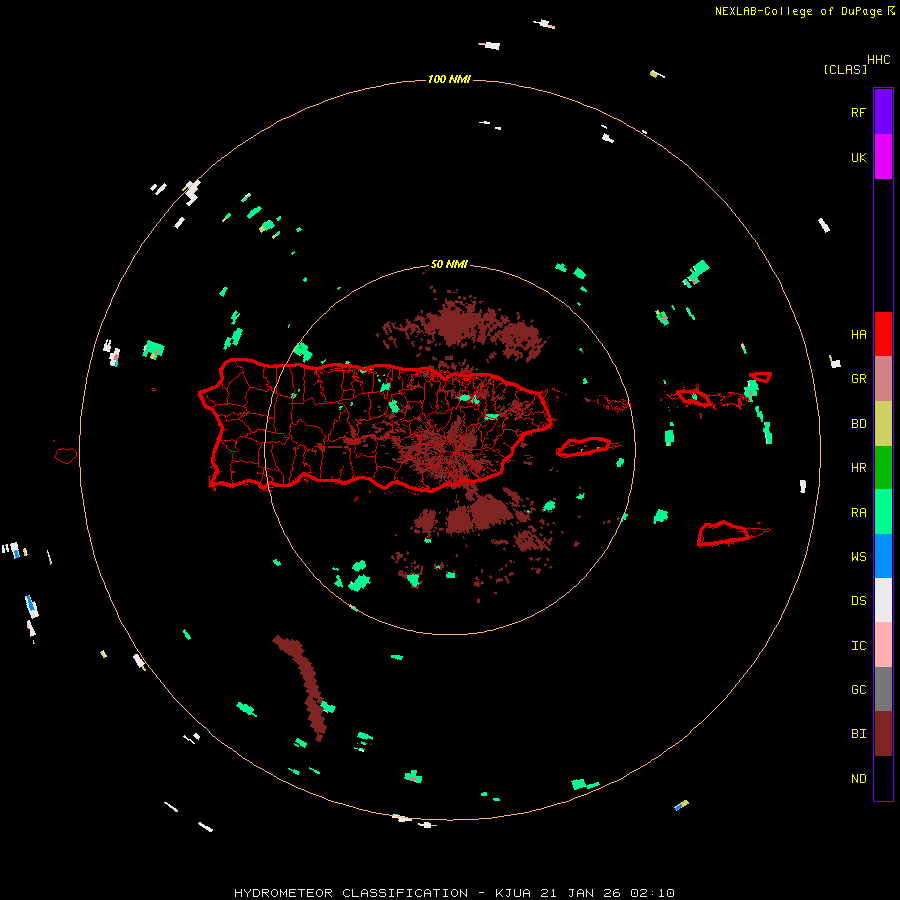Click the KJUA 21 JAN 26 02:10 timestamp

pyautogui.click(x=584, y=893)
